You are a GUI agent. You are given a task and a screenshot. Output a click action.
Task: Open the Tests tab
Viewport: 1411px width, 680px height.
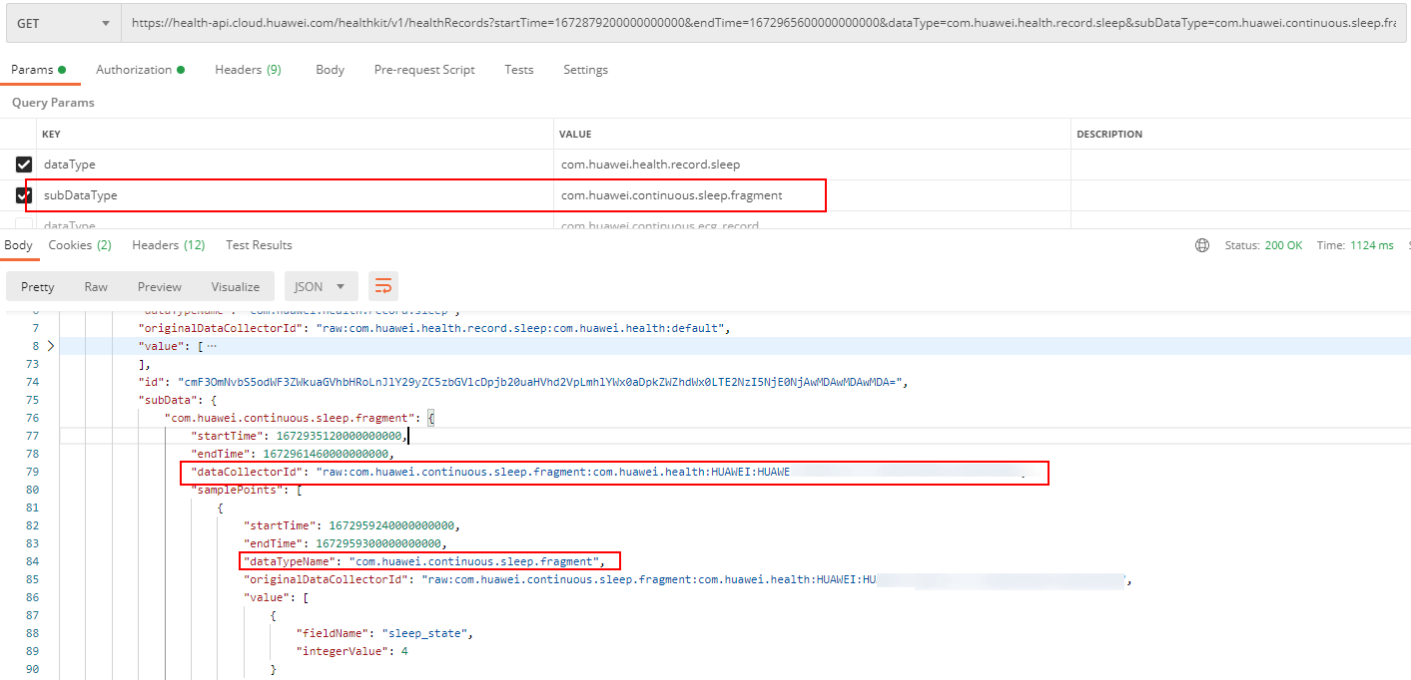coord(519,70)
